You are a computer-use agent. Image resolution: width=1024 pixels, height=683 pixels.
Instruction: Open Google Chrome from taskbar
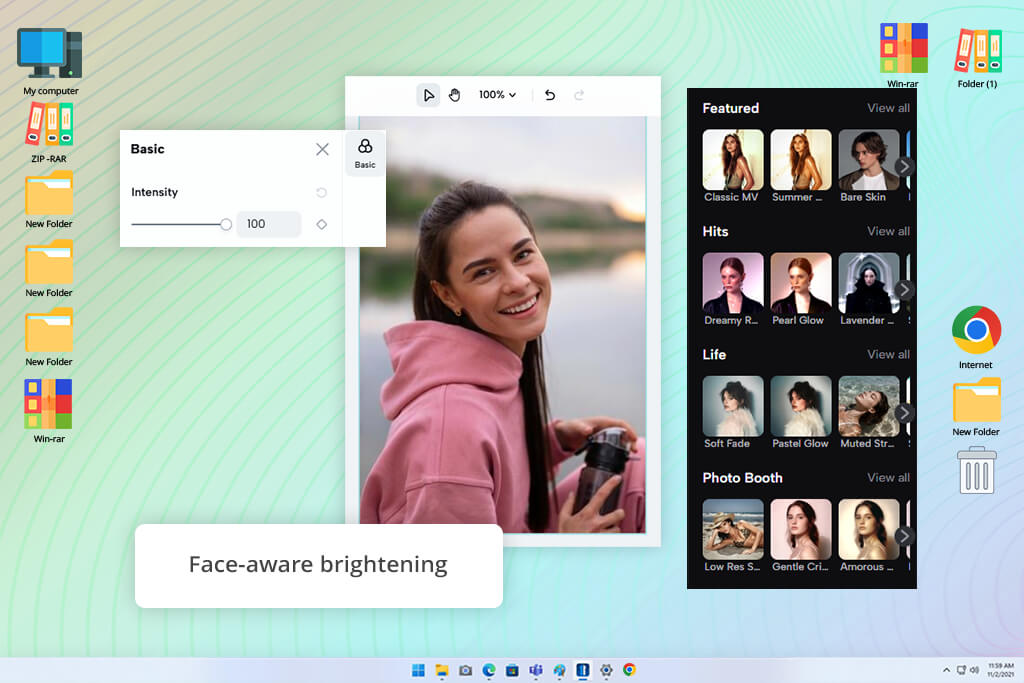(x=630, y=670)
